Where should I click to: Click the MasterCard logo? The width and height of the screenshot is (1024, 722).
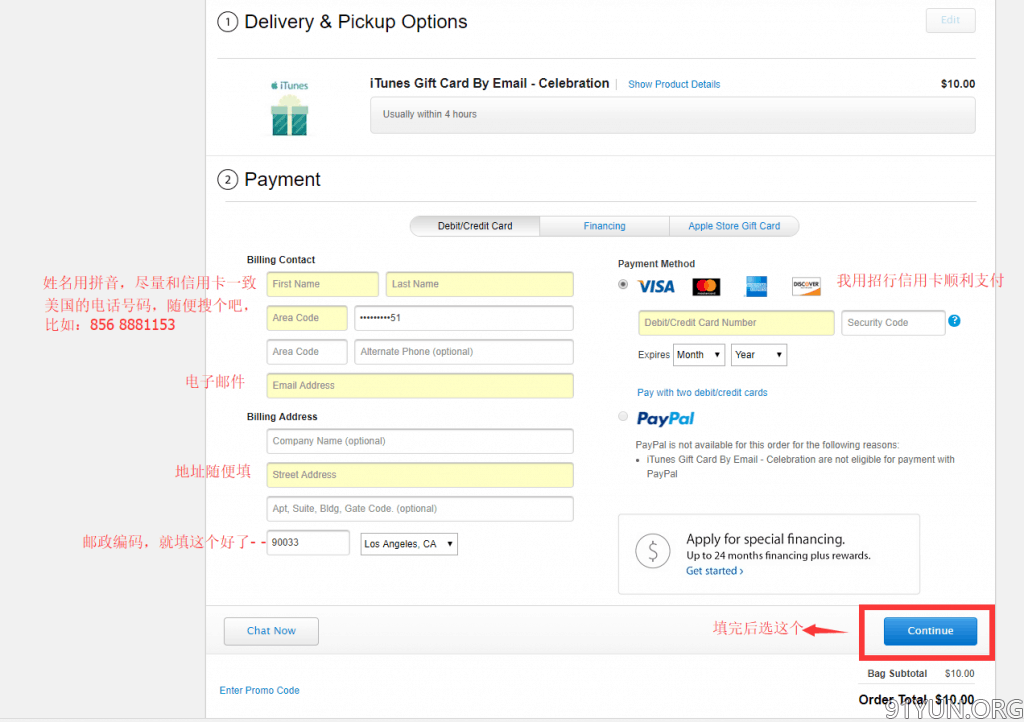tap(706, 287)
